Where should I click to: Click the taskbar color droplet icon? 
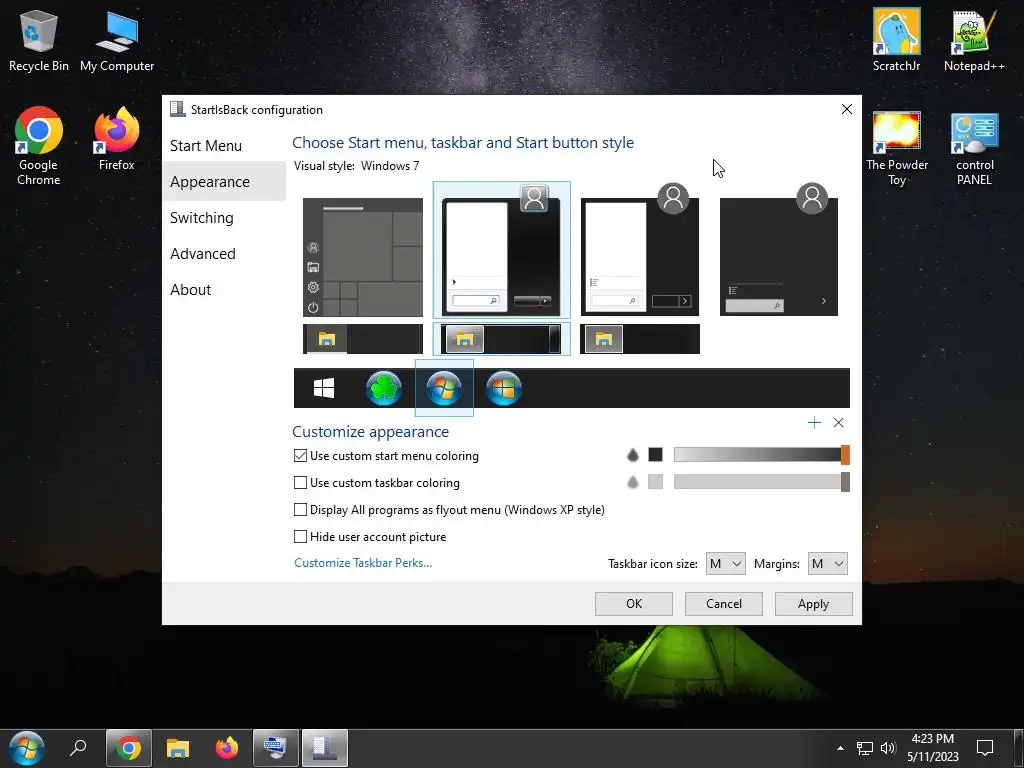[x=632, y=482]
